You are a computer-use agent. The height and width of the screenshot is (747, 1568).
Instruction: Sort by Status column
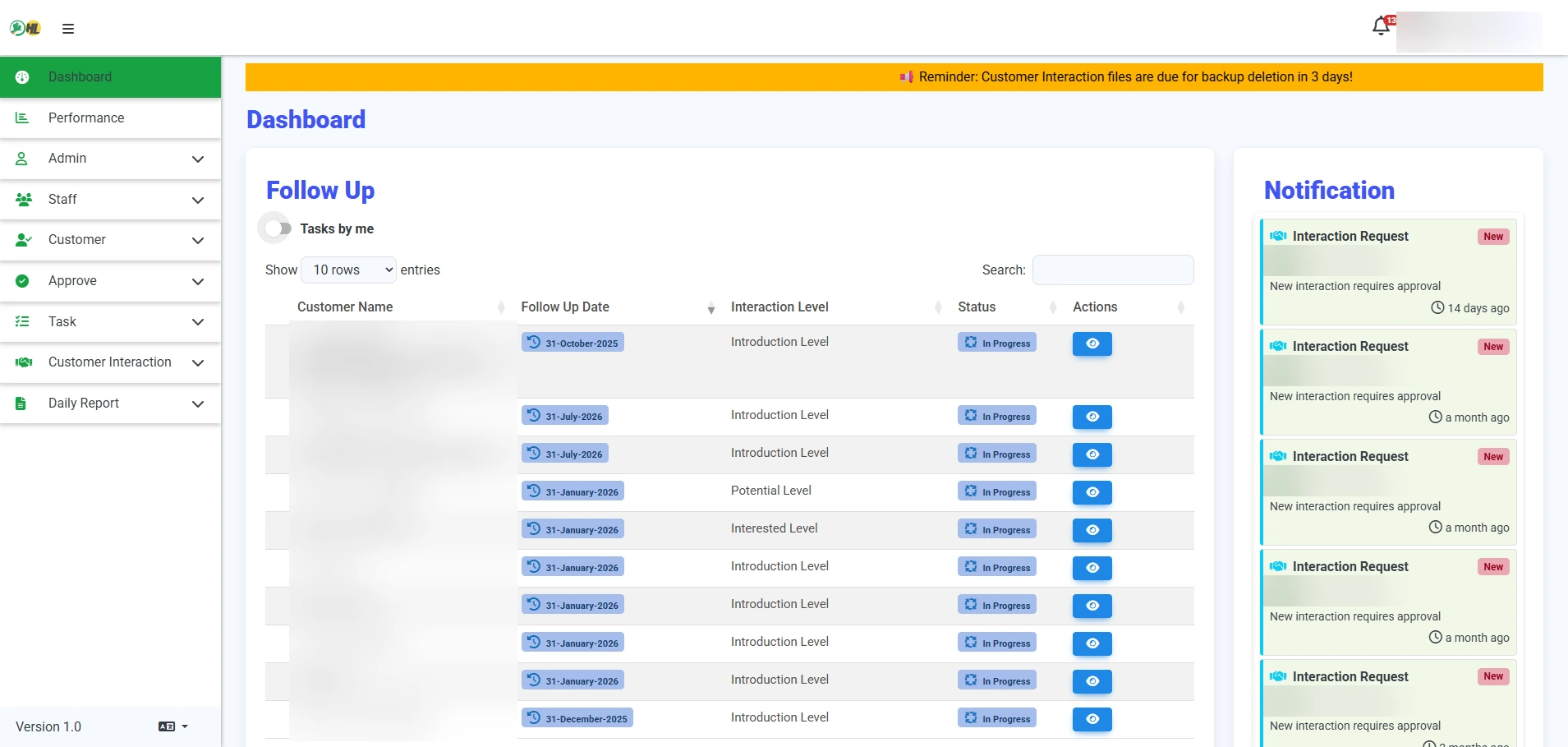[1006, 307]
